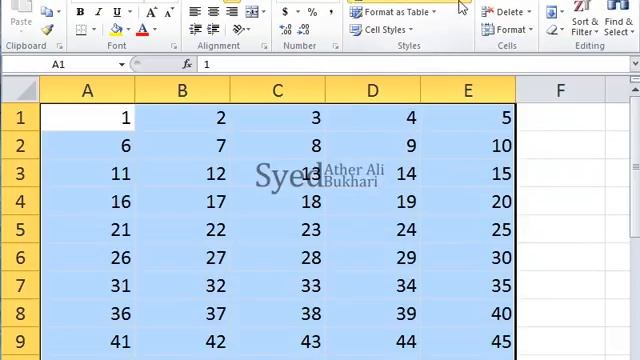Open Font Color dropdown arrow
640x360 pixels.
point(155,30)
